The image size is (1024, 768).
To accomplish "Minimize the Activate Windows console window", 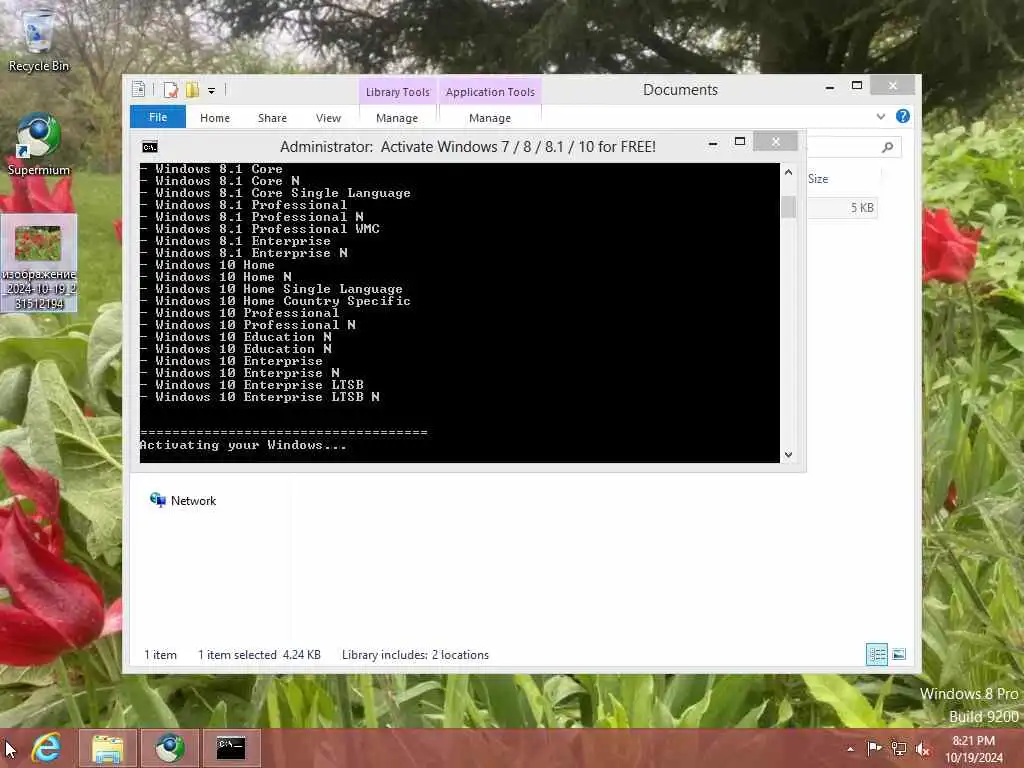I will (713, 143).
